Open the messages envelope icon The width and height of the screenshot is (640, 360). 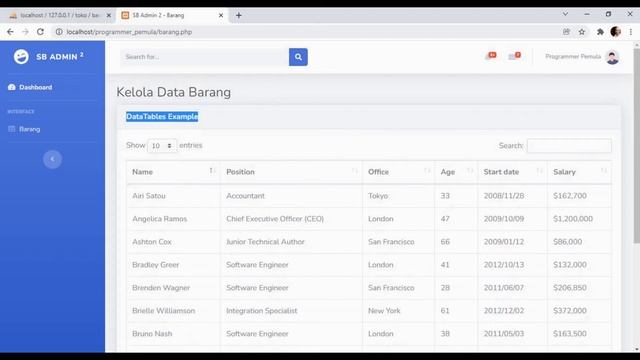pos(514,56)
